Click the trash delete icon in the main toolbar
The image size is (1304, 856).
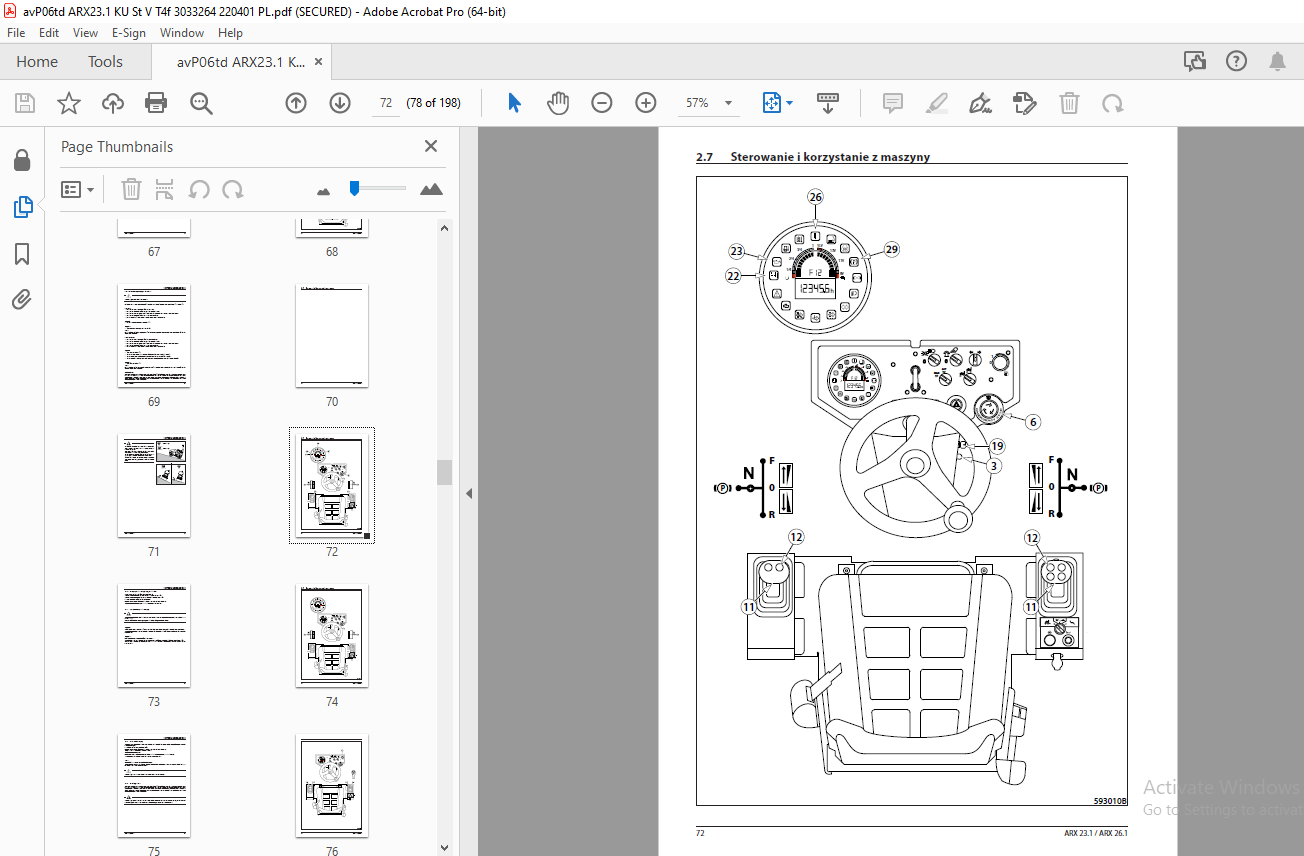pos(1069,103)
